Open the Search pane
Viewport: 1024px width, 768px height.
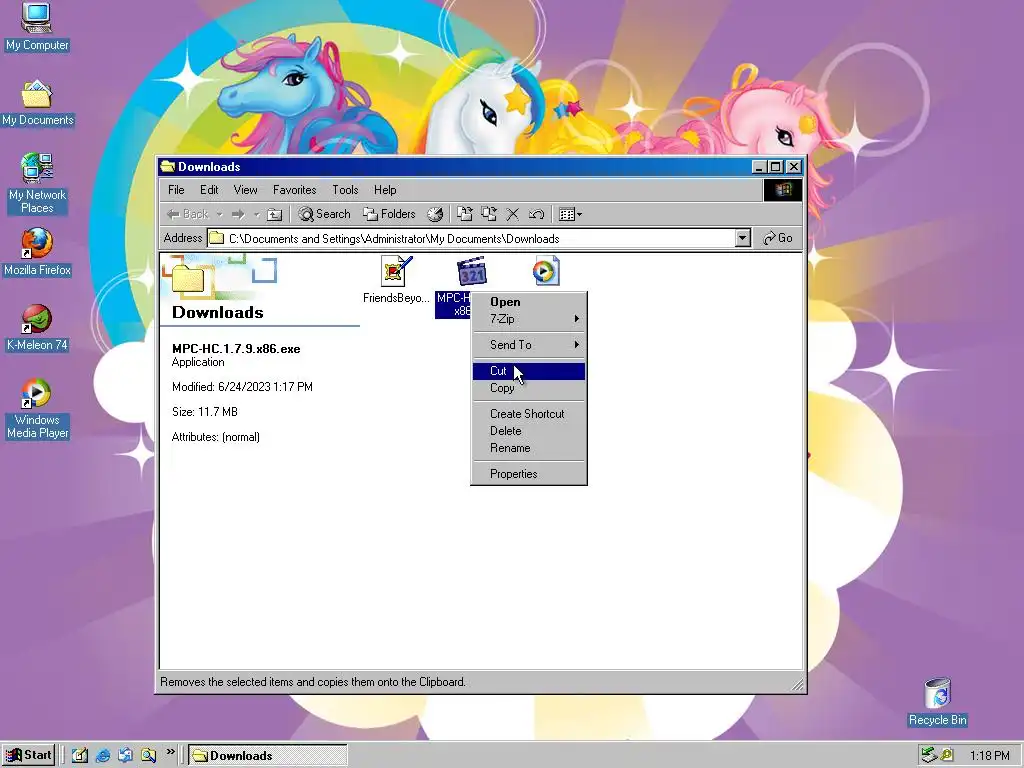tap(325, 214)
